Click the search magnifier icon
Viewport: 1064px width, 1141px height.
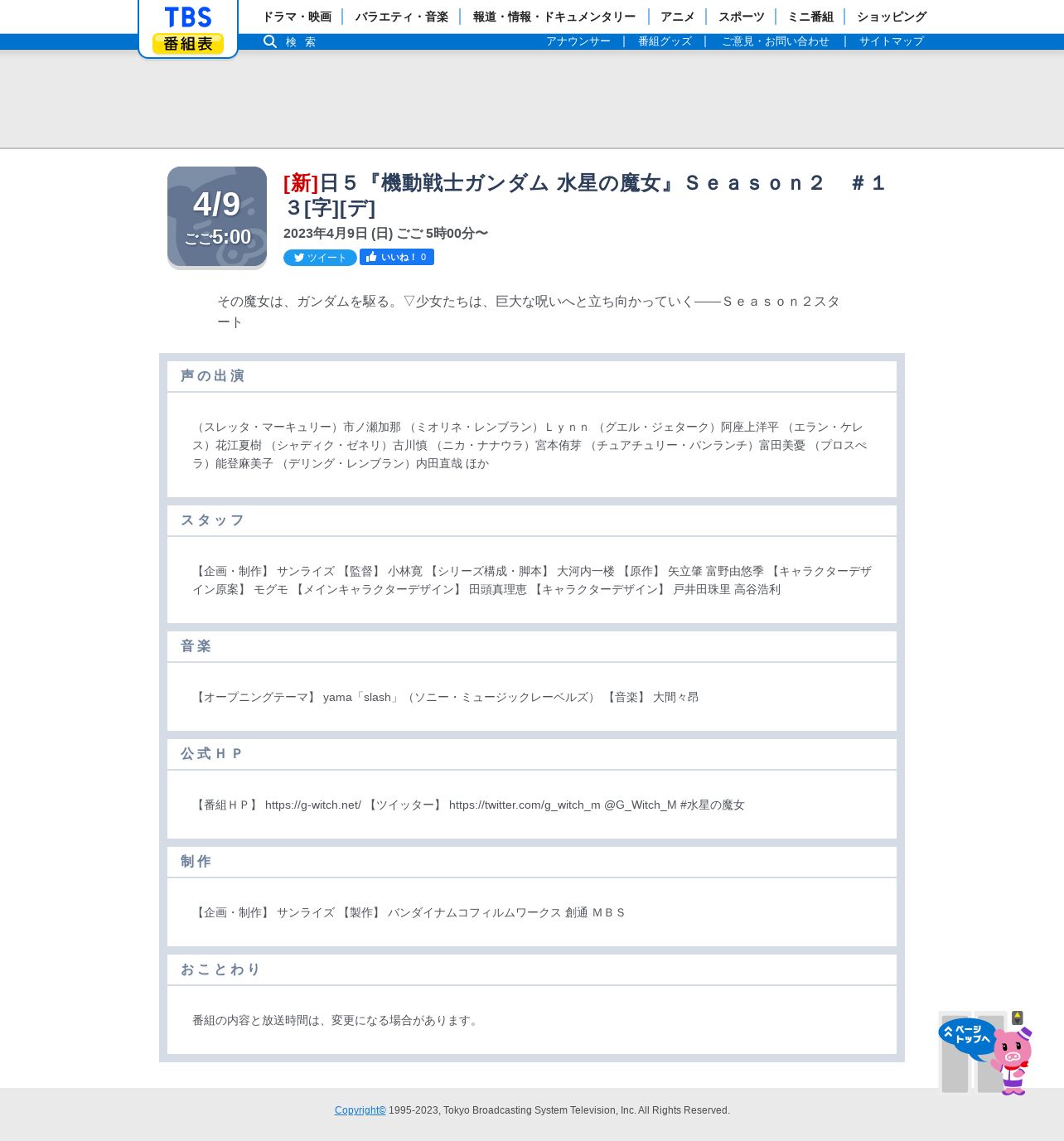pos(270,41)
